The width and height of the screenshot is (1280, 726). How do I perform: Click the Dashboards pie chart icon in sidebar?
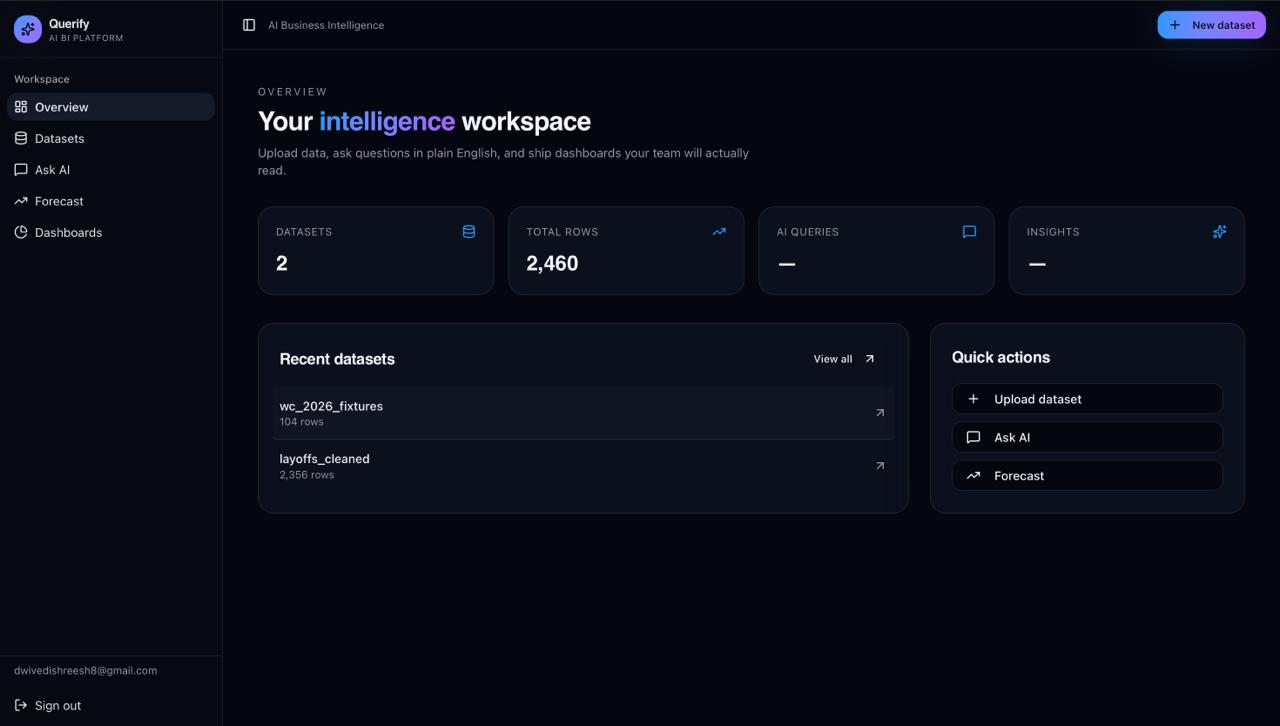click(21, 232)
